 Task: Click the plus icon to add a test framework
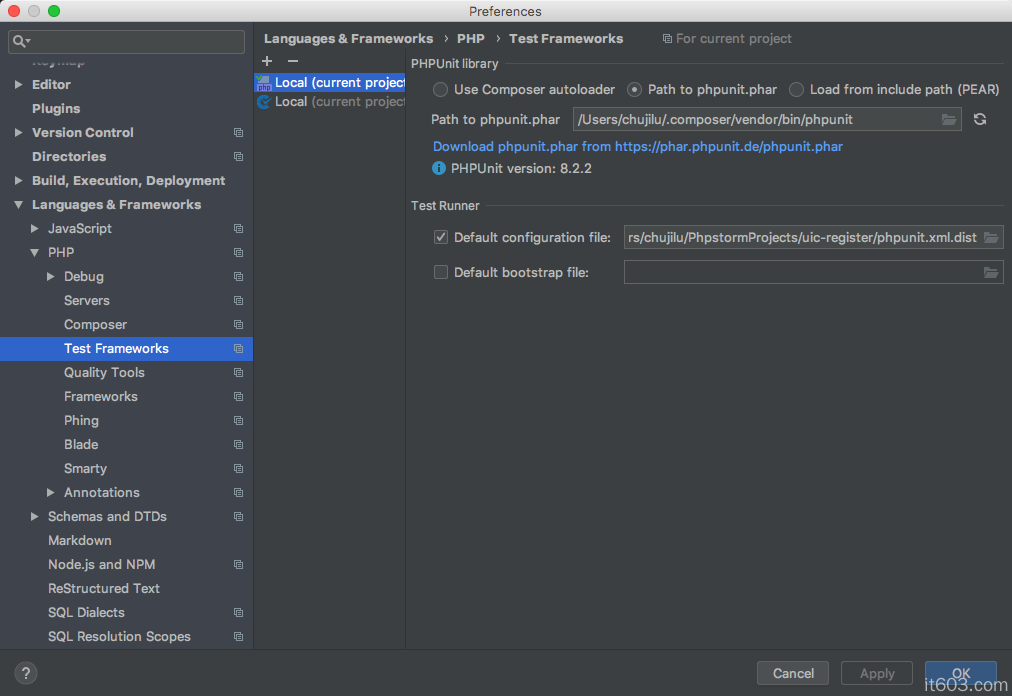point(267,62)
